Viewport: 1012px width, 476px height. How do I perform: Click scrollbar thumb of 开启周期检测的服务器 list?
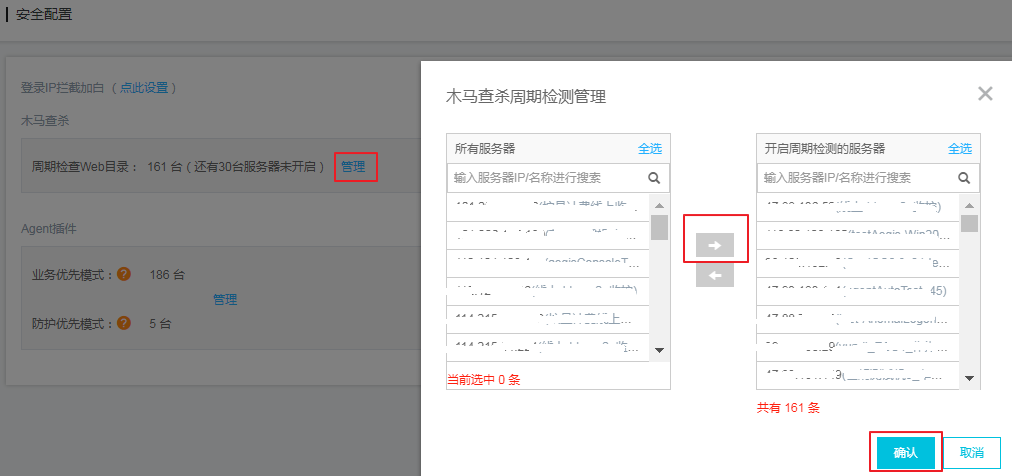(969, 223)
